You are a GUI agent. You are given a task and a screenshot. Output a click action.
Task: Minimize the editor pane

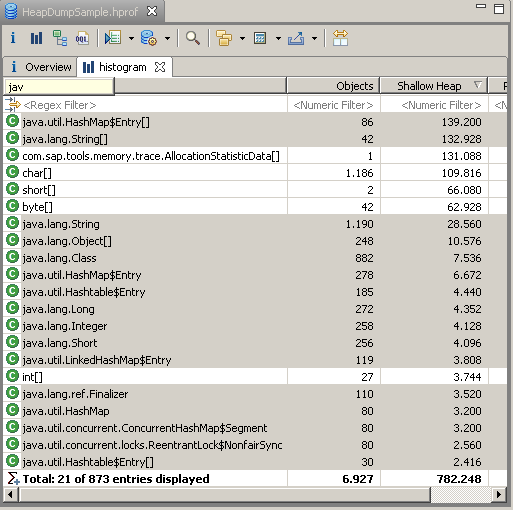coord(481,7)
